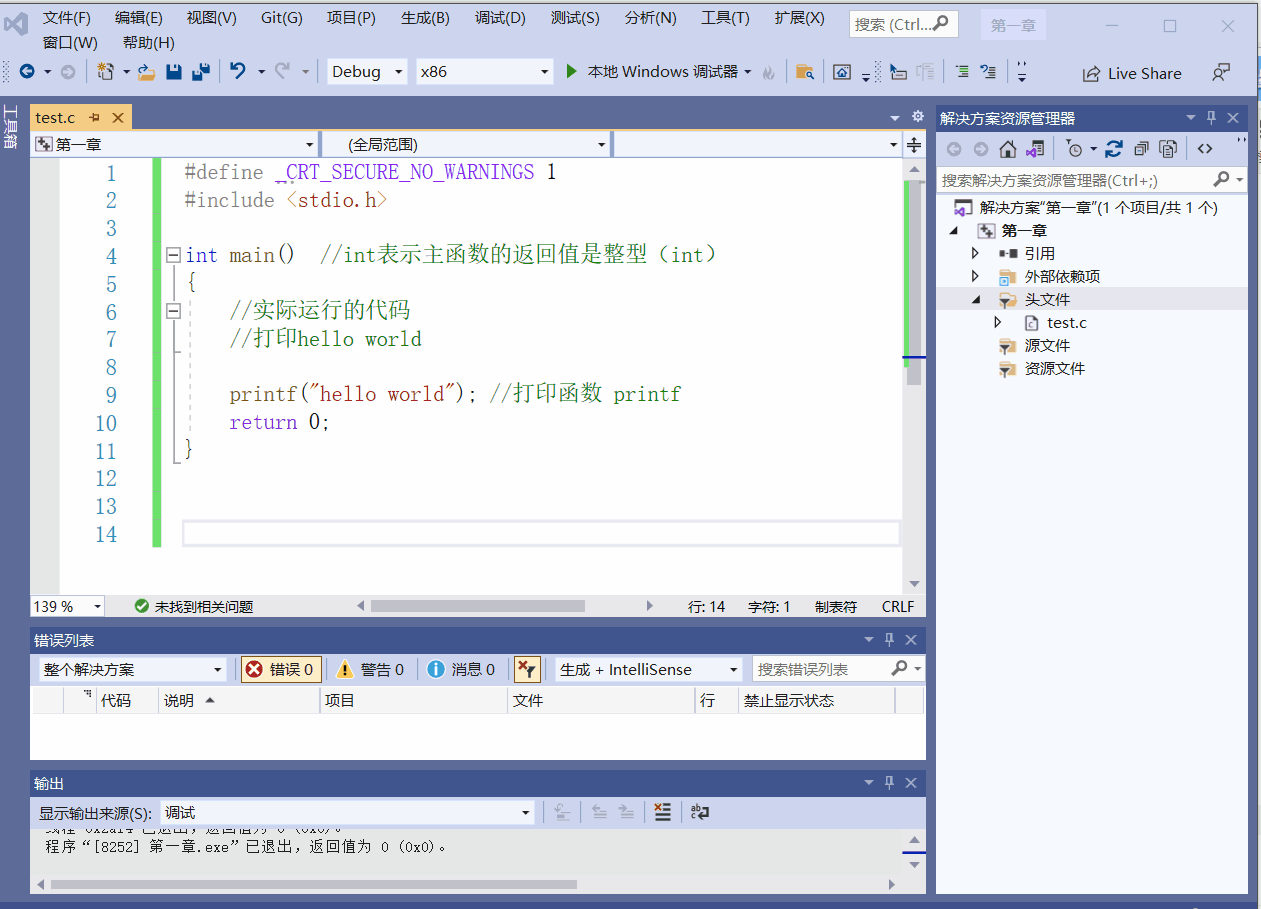Viewport: 1261px width, 909px height.
Task: Click the editor settings gear icon
Action: 917,117
